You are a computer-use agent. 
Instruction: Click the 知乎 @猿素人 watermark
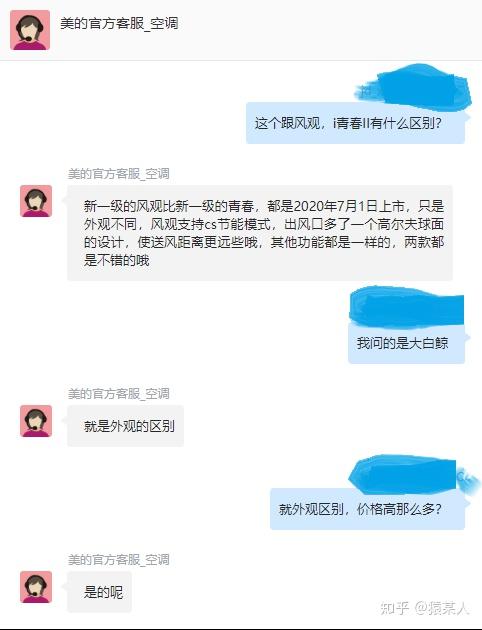424,608
